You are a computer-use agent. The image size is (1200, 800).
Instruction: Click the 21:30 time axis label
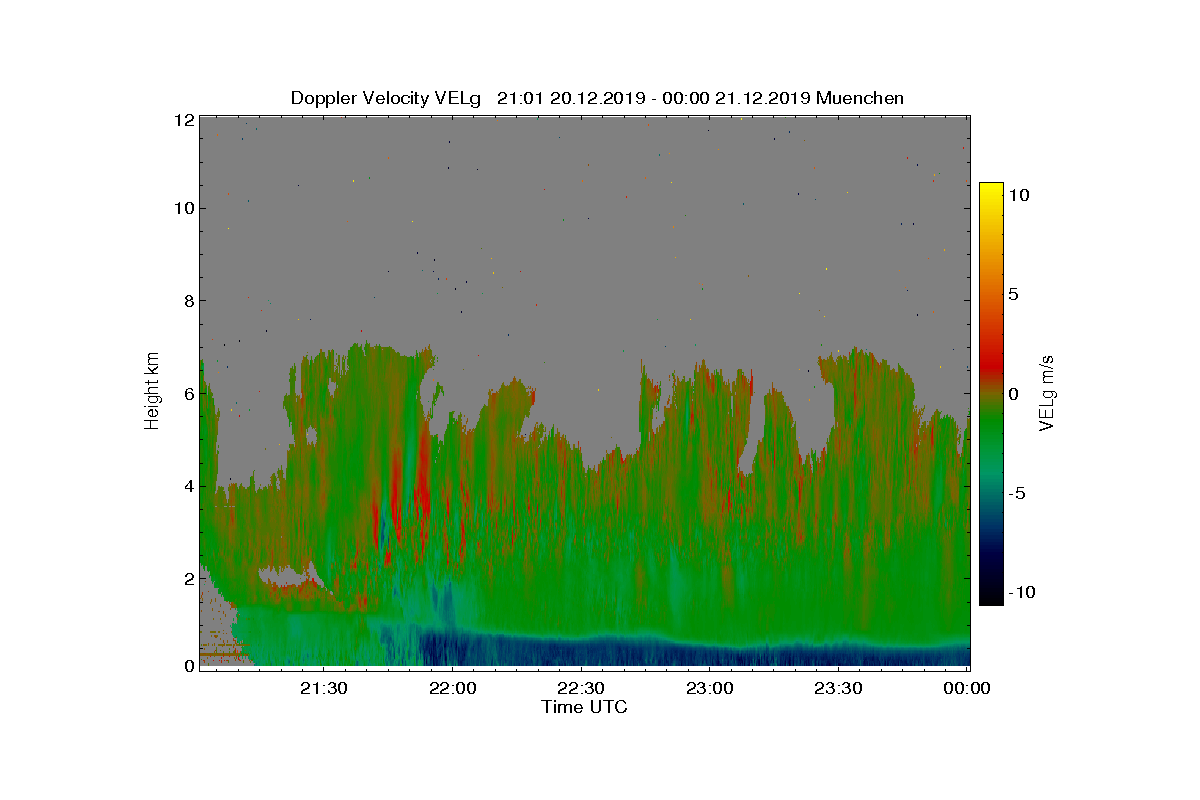pos(322,688)
